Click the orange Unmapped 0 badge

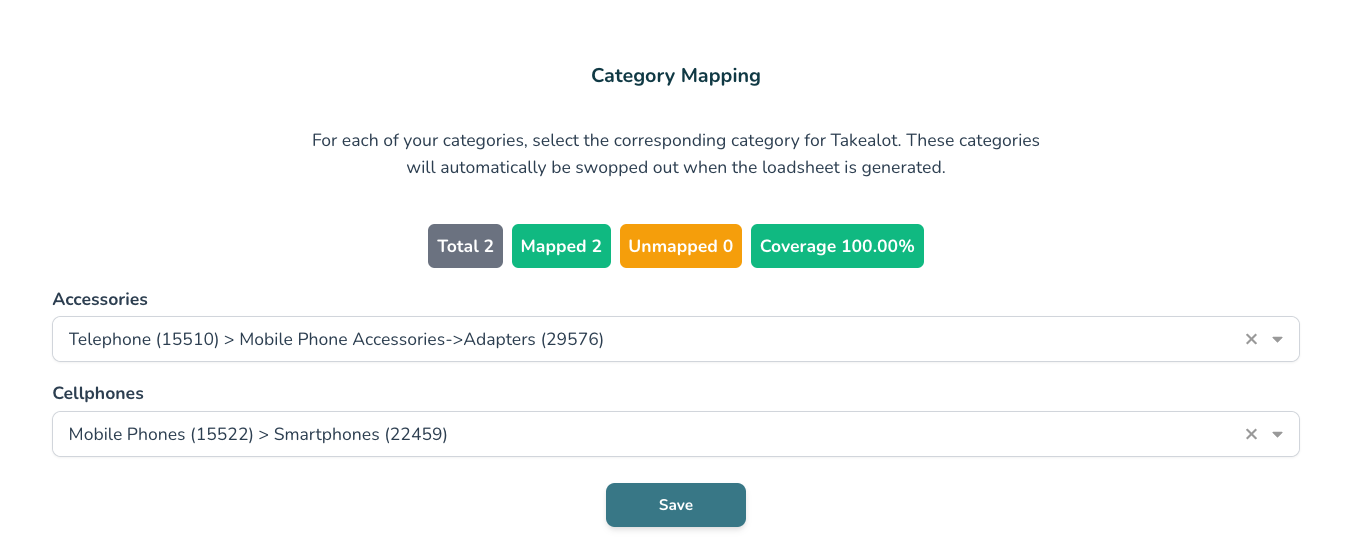680,246
